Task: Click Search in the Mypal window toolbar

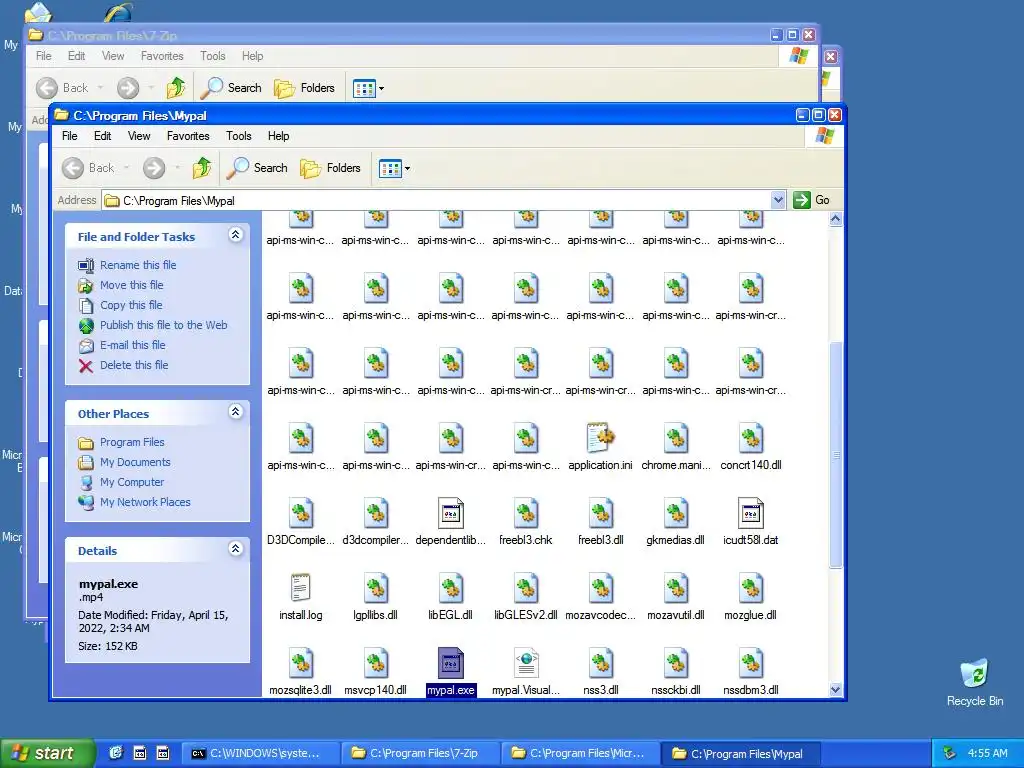Action: [x=257, y=168]
